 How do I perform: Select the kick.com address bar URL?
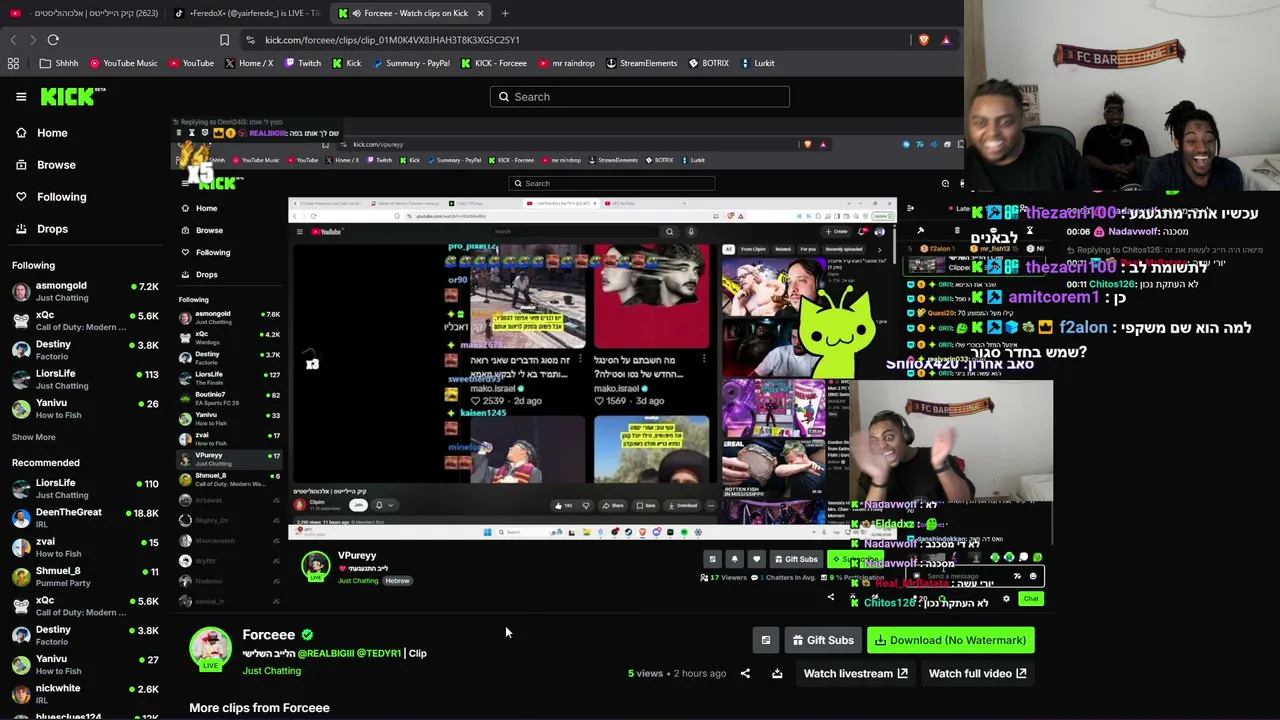pyautogui.click(x=392, y=40)
